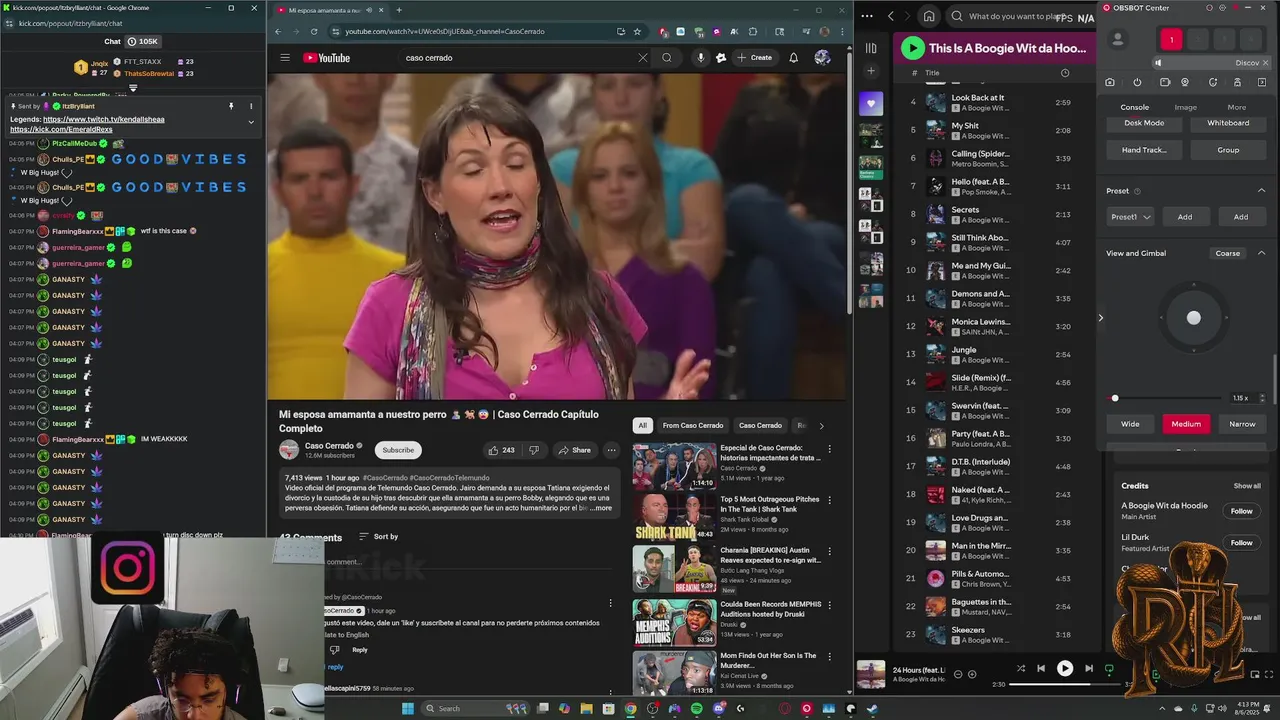Expand video description with '...more'

click(599, 508)
